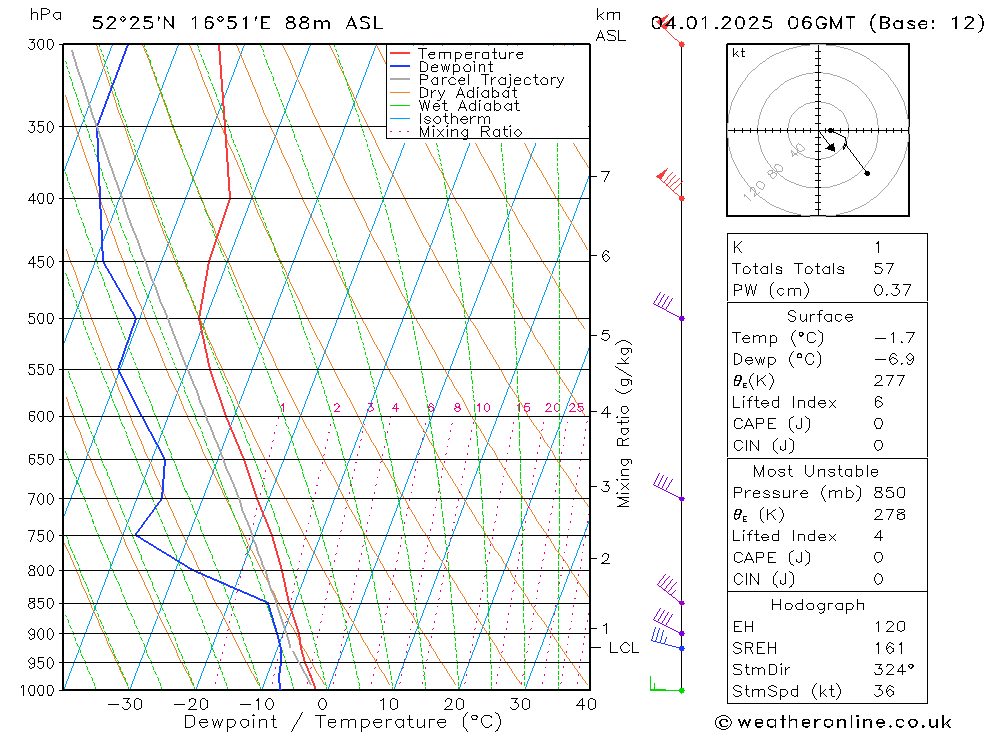Click the K index value 1

coord(878,247)
